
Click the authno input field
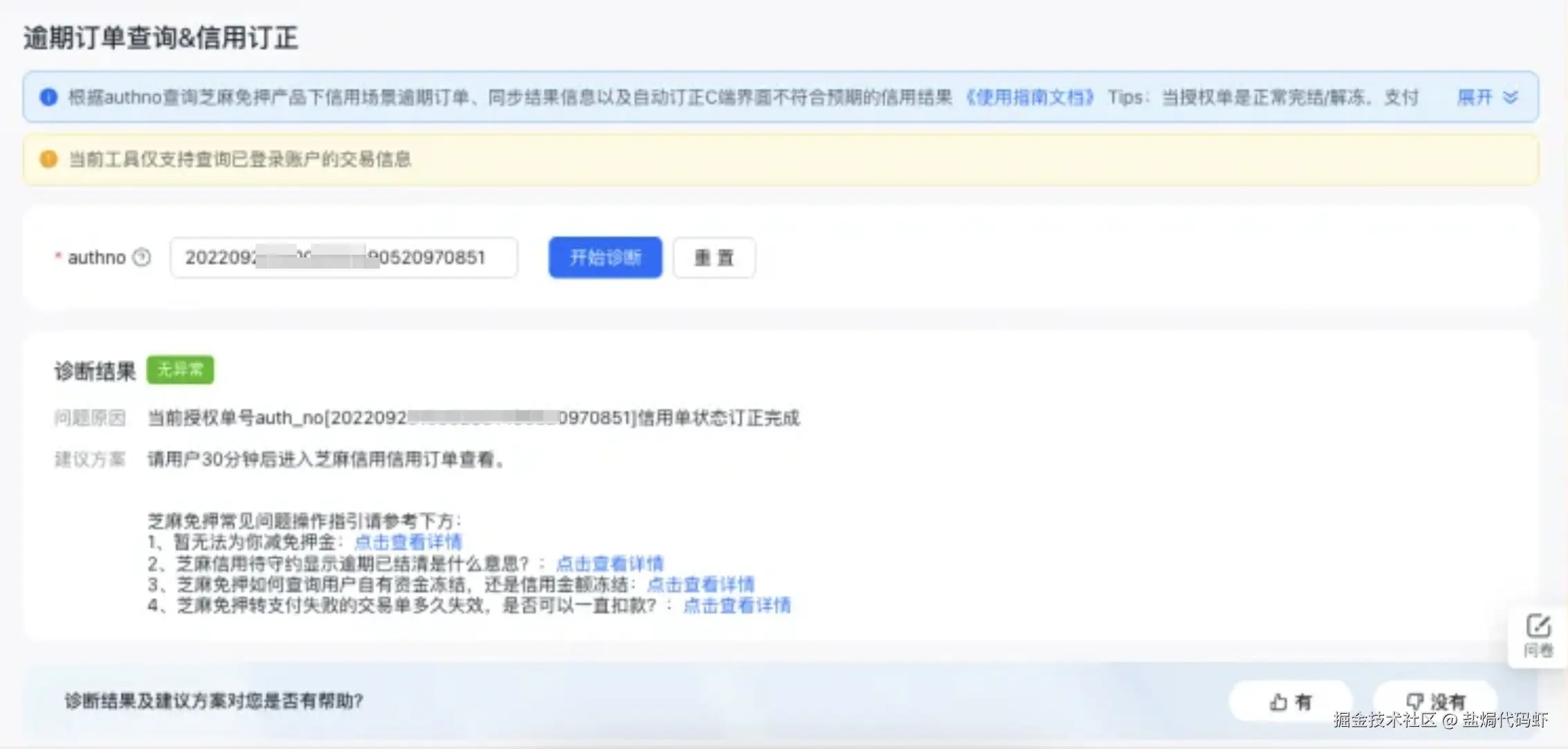pyautogui.click(x=343, y=258)
